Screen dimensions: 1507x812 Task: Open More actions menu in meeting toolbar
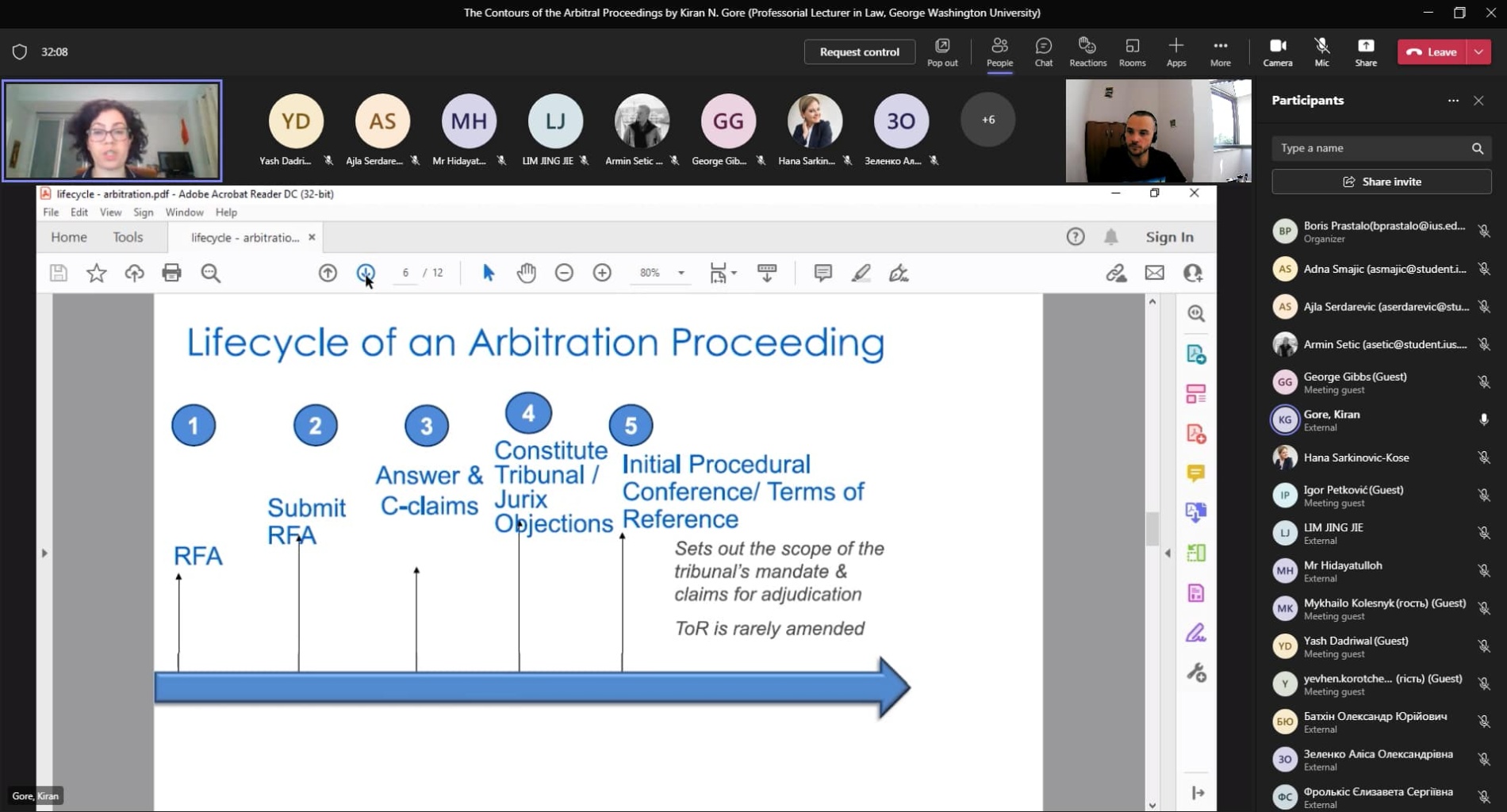(1220, 52)
